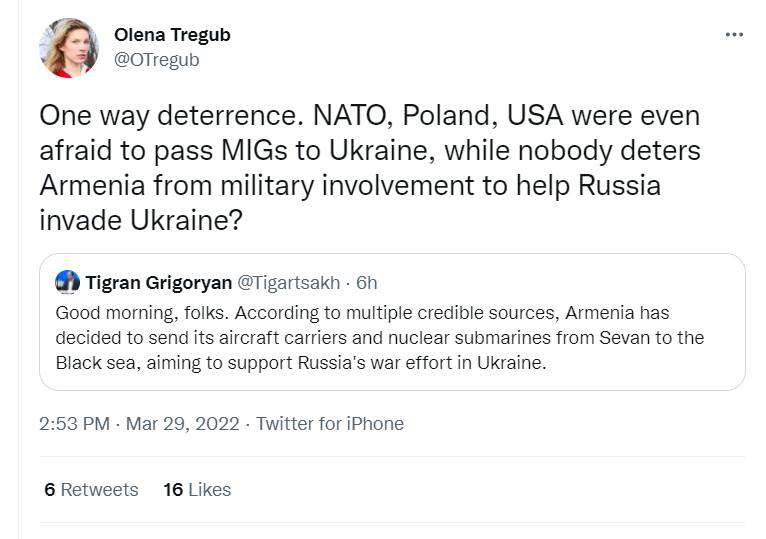This screenshot has height=539, width=766.
Task: Open the Olena Tregub display name
Action: pyautogui.click(x=172, y=35)
